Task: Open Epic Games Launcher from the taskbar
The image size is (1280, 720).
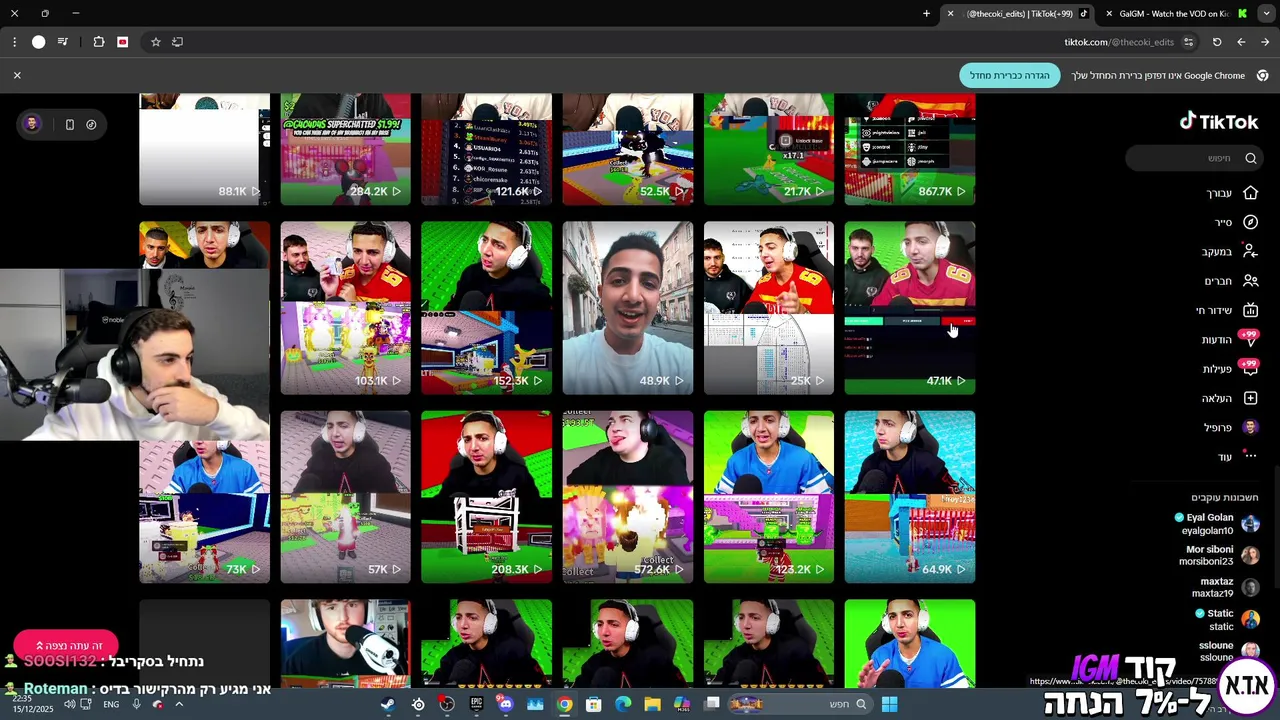Action: point(476,704)
